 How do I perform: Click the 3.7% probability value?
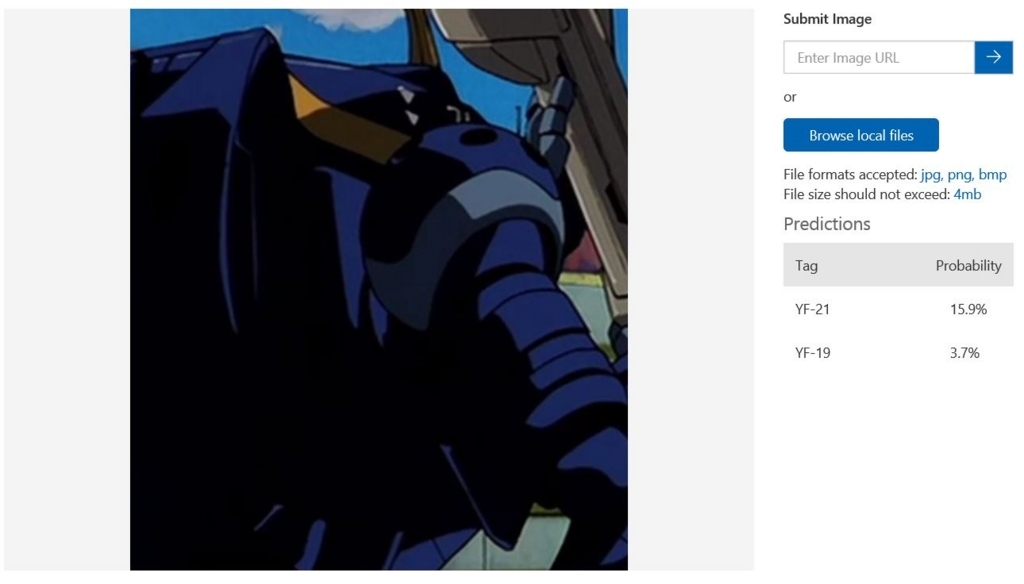click(965, 353)
